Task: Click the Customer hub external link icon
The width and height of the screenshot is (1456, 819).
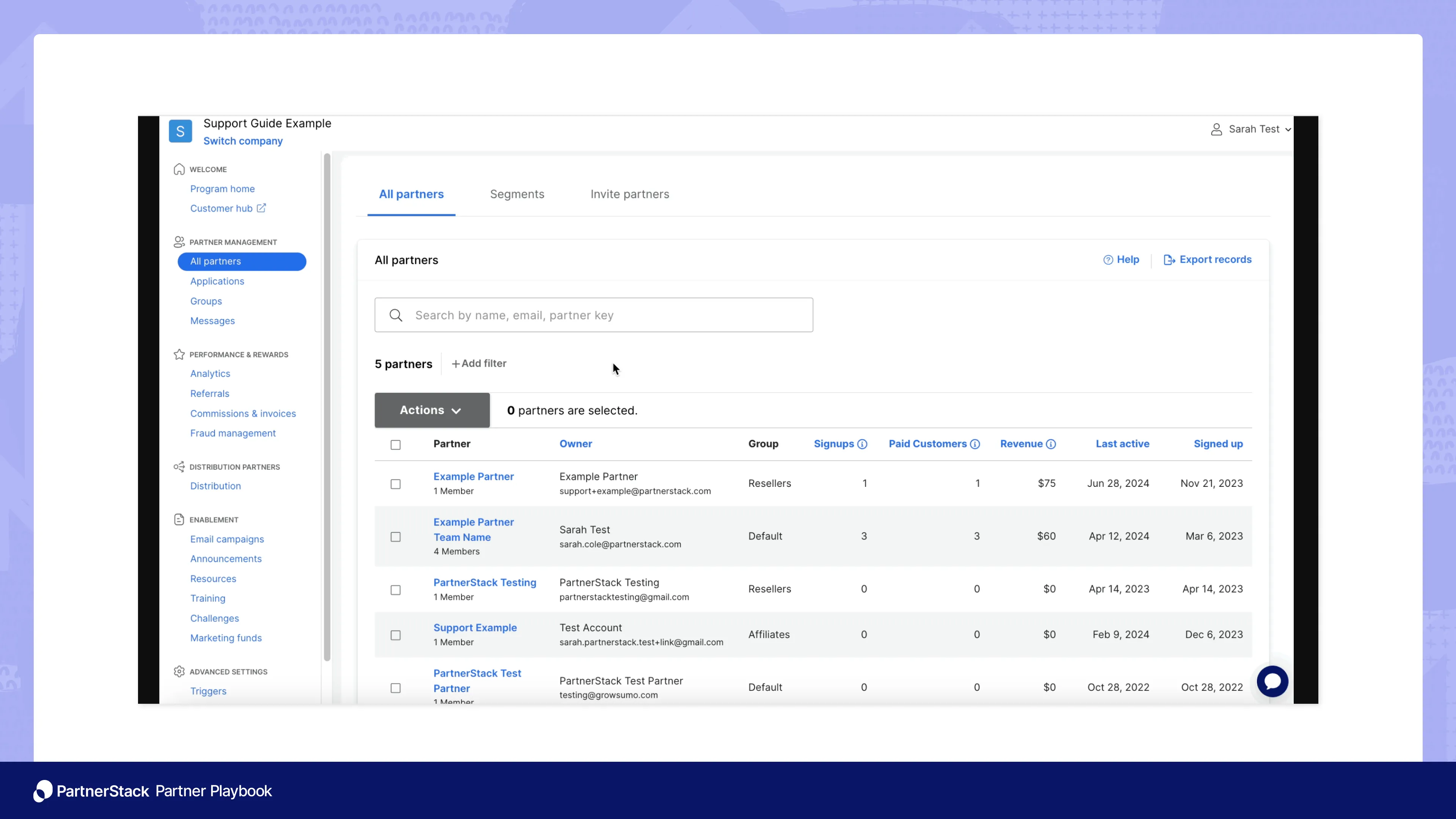Action: tap(261, 208)
